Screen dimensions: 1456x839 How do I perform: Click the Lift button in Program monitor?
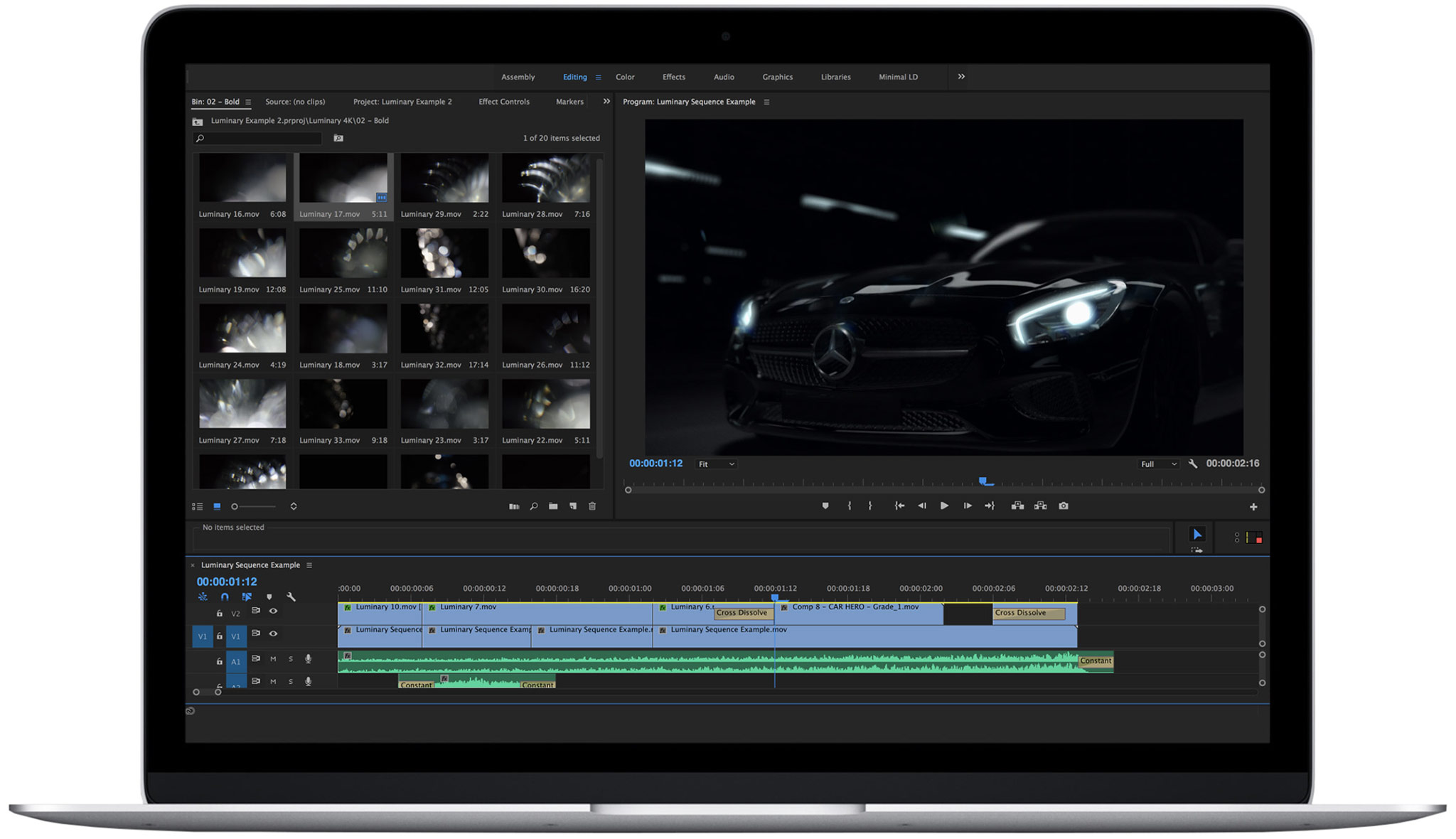tap(1017, 506)
